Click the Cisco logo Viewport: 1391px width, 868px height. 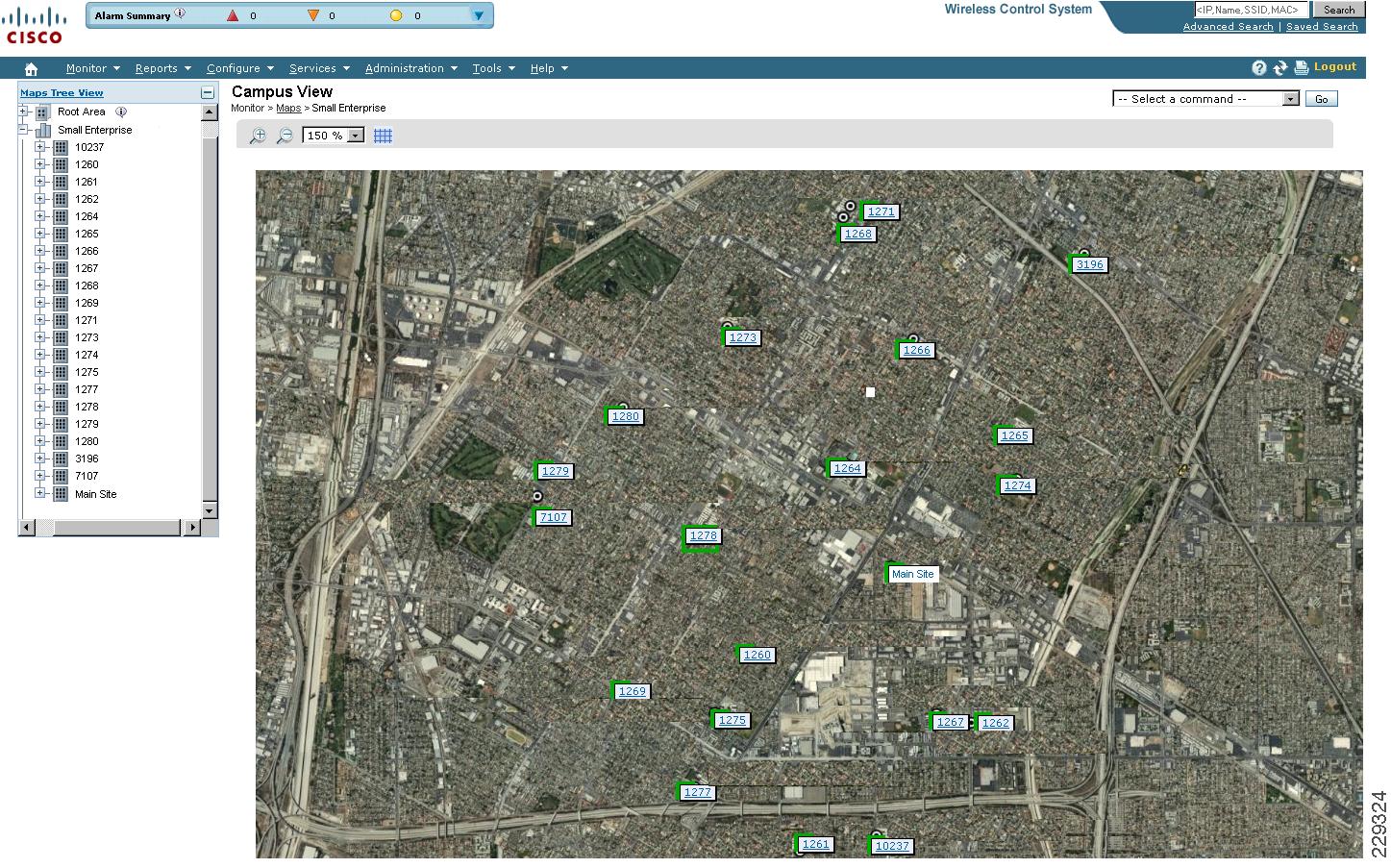point(35,26)
